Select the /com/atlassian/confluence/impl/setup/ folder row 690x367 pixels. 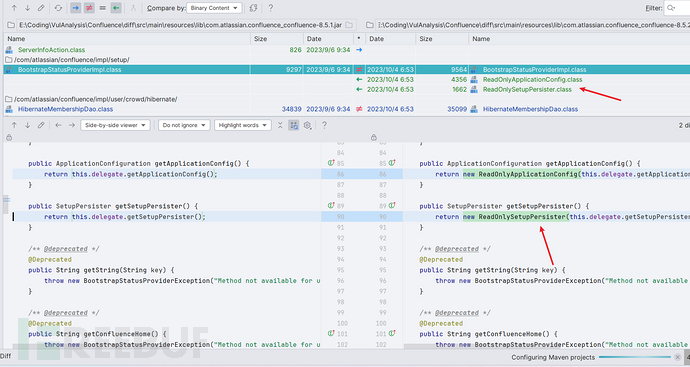(x=72, y=59)
